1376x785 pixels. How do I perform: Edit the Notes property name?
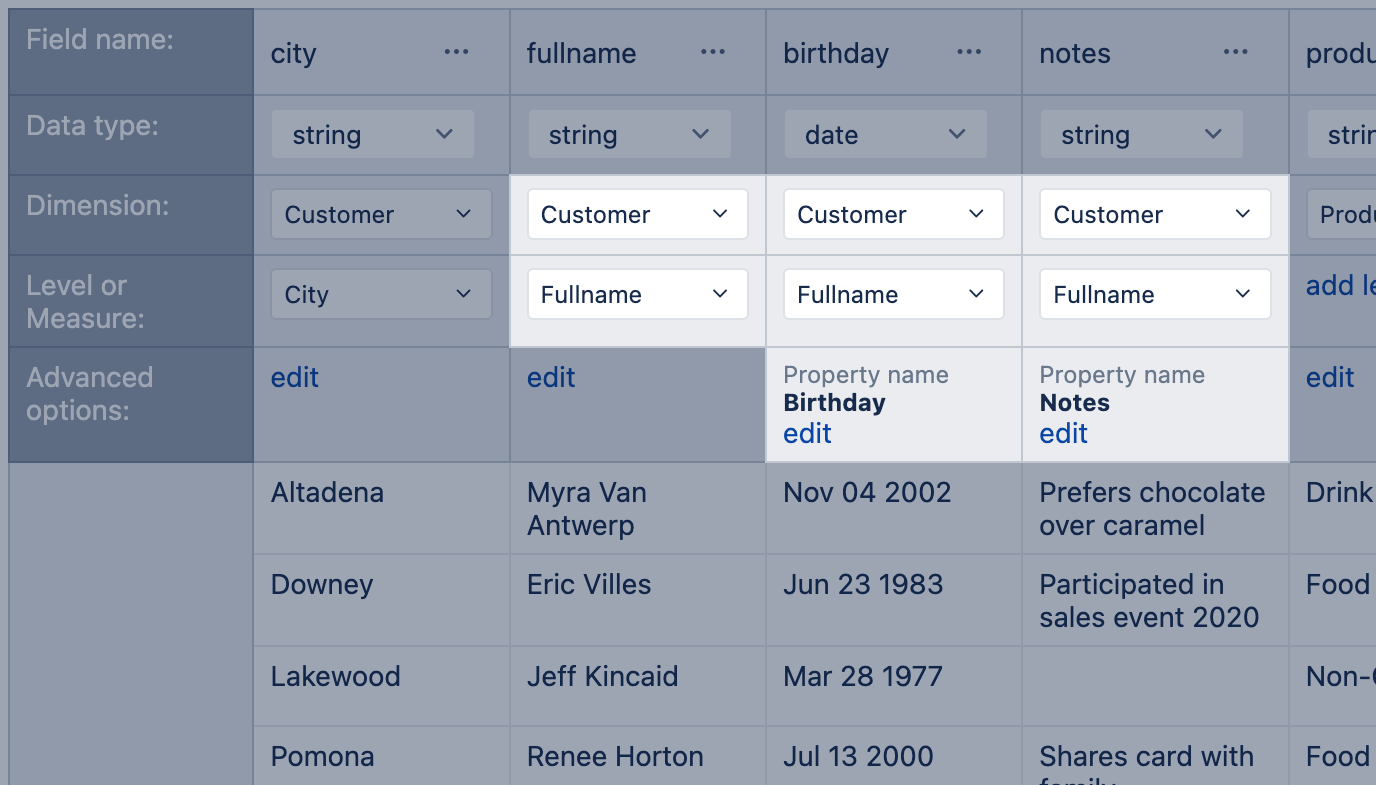coord(1063,434)
